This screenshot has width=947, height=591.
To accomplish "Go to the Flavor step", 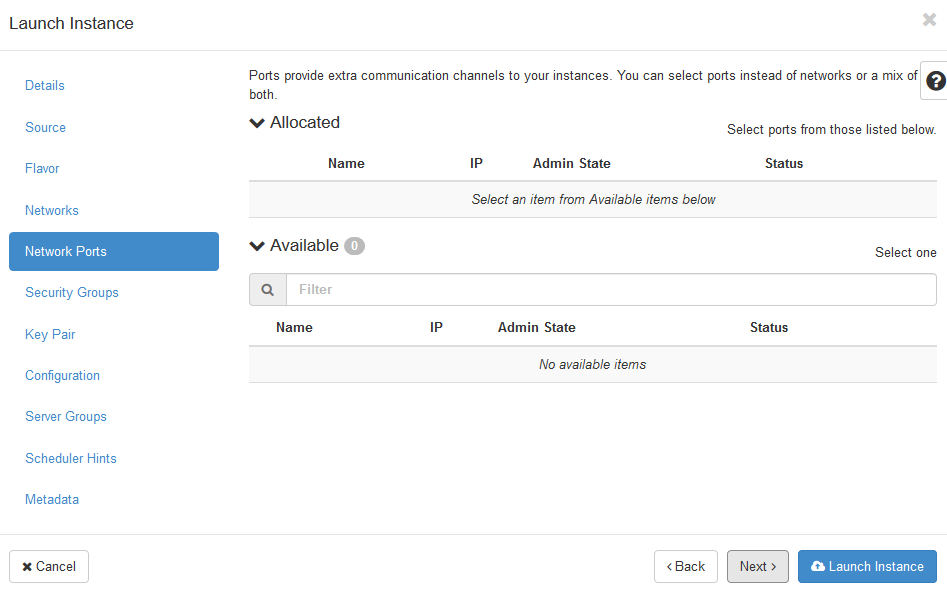I will point(42,168).
